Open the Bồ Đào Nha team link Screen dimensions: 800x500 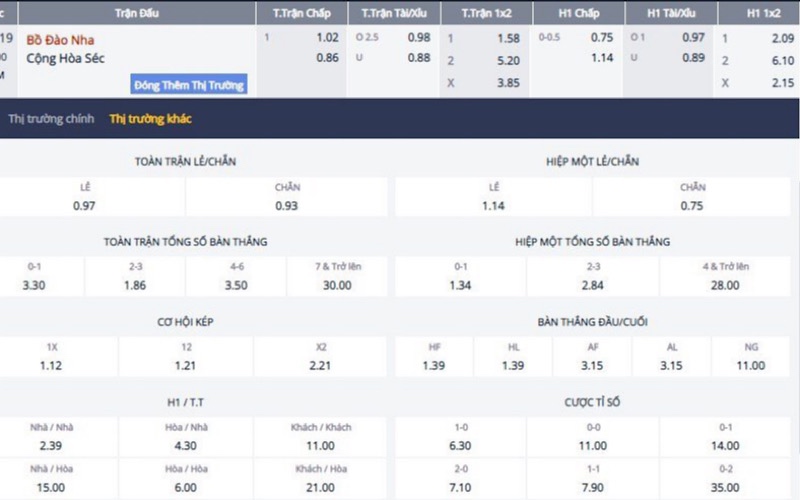60,40
